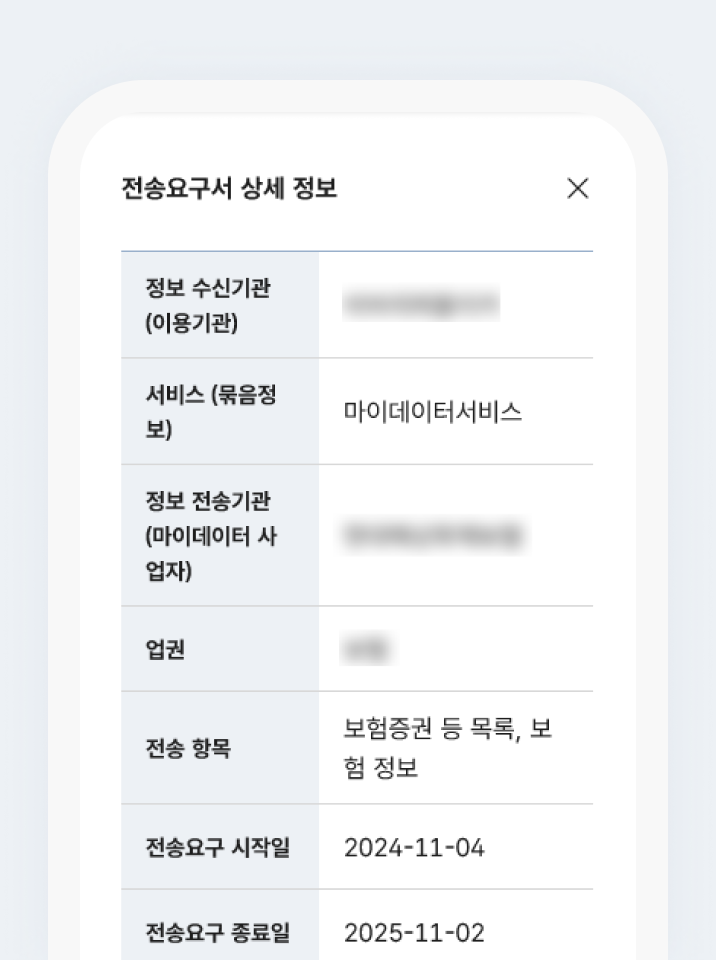Click the 보험증권 등 목록 value text
This screenshot has height=960, width=716.
click(432, 729)
